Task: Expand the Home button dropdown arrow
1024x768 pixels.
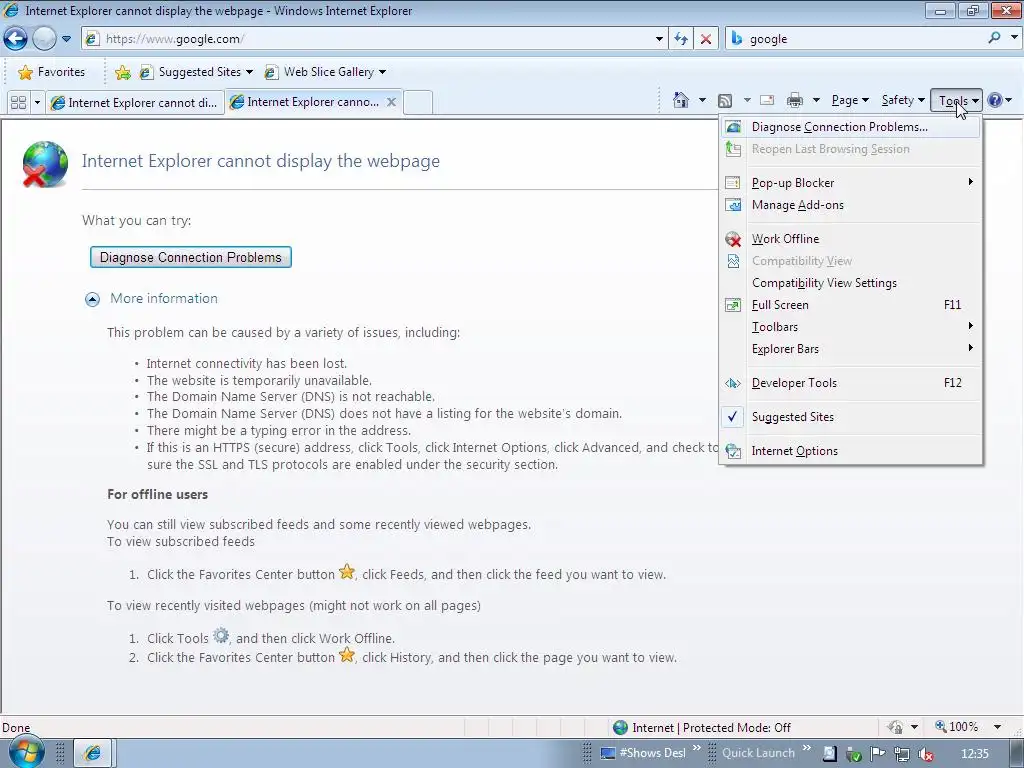Action: pos(702,100)
